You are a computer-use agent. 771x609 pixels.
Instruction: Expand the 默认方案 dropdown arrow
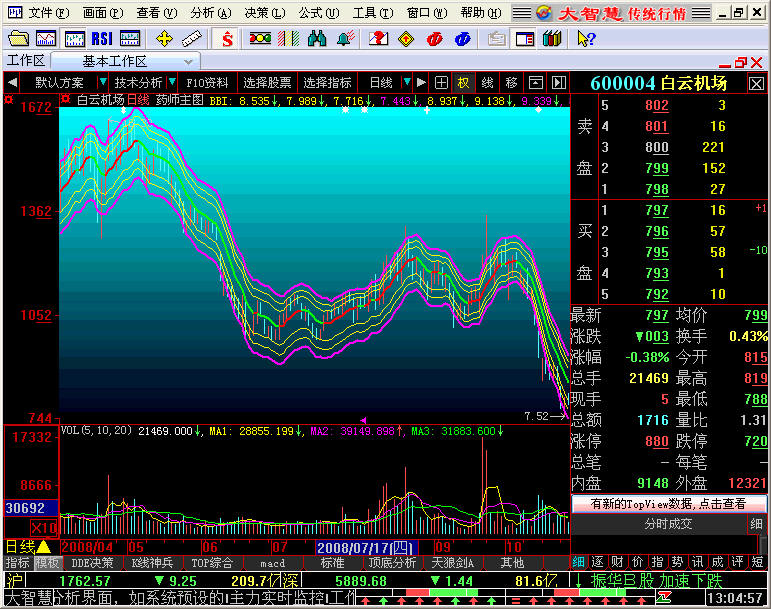[103, 82]
